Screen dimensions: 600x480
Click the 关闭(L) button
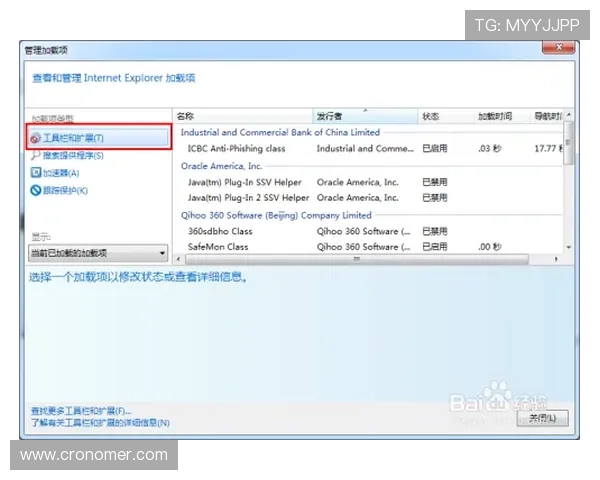(542, 418)
